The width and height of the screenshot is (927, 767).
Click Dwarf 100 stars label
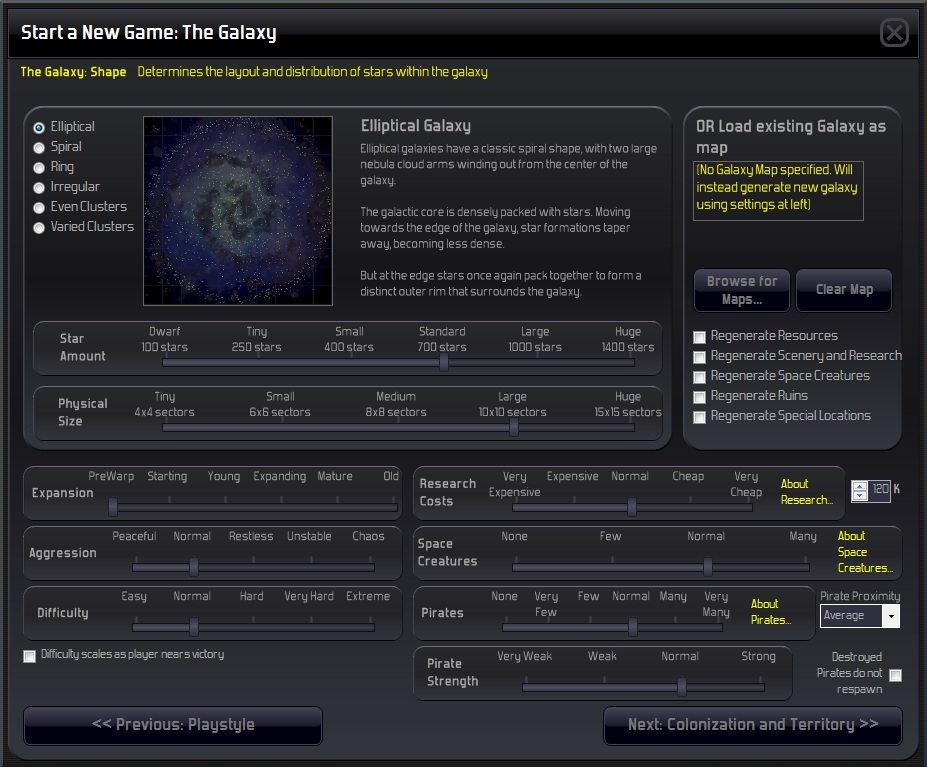pyautogui.click(x=164, y=339)
